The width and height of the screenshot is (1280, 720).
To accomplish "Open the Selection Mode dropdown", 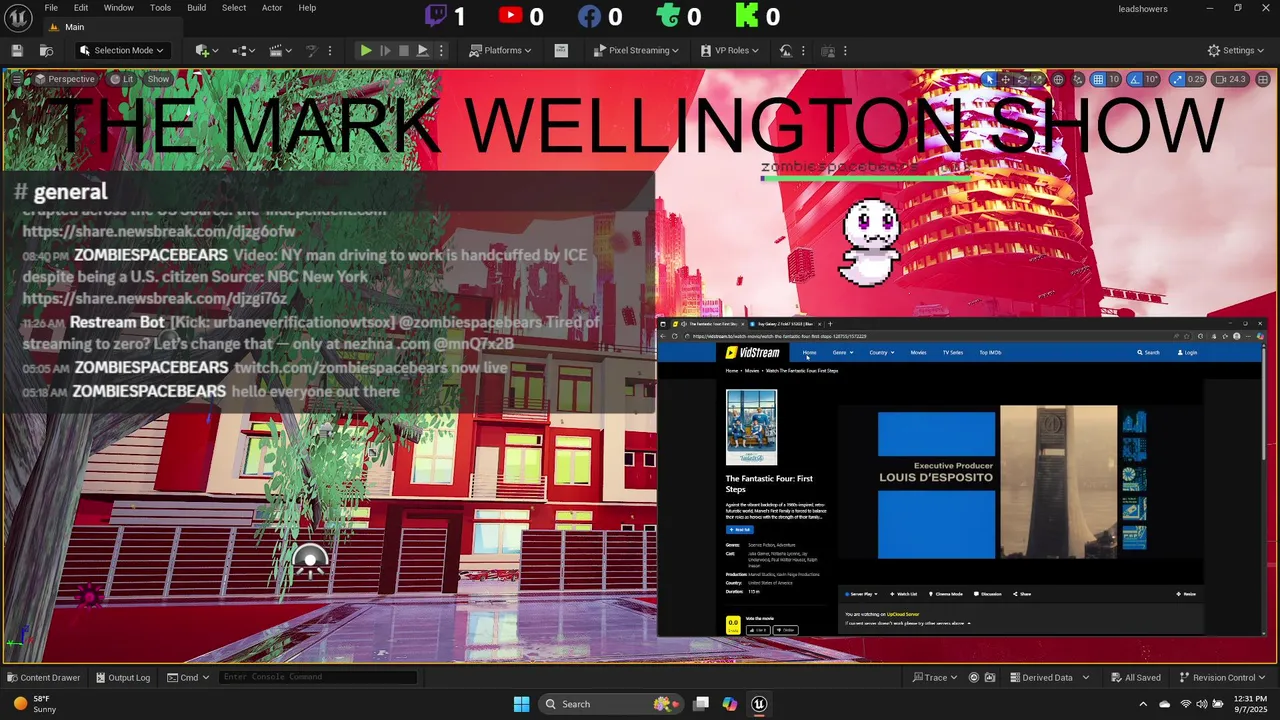I will coord(122,50).
